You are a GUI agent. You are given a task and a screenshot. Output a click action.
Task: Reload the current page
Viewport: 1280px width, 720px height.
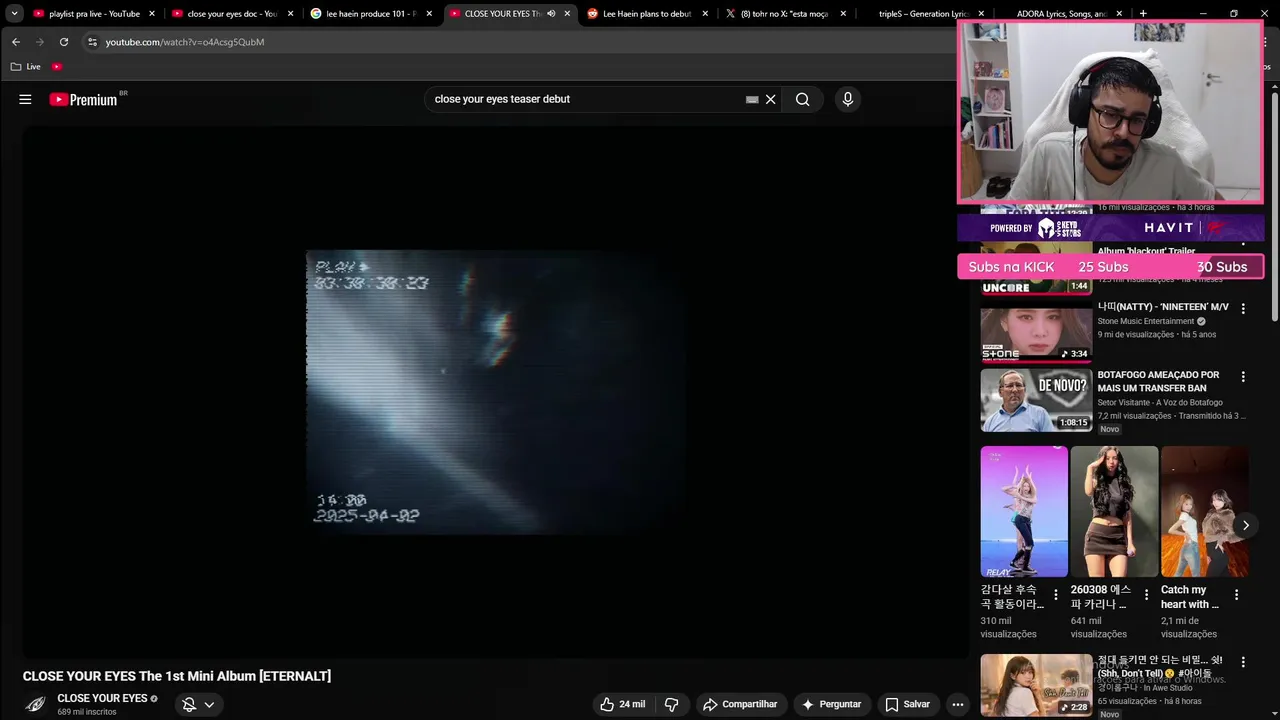tap(64, 42)
